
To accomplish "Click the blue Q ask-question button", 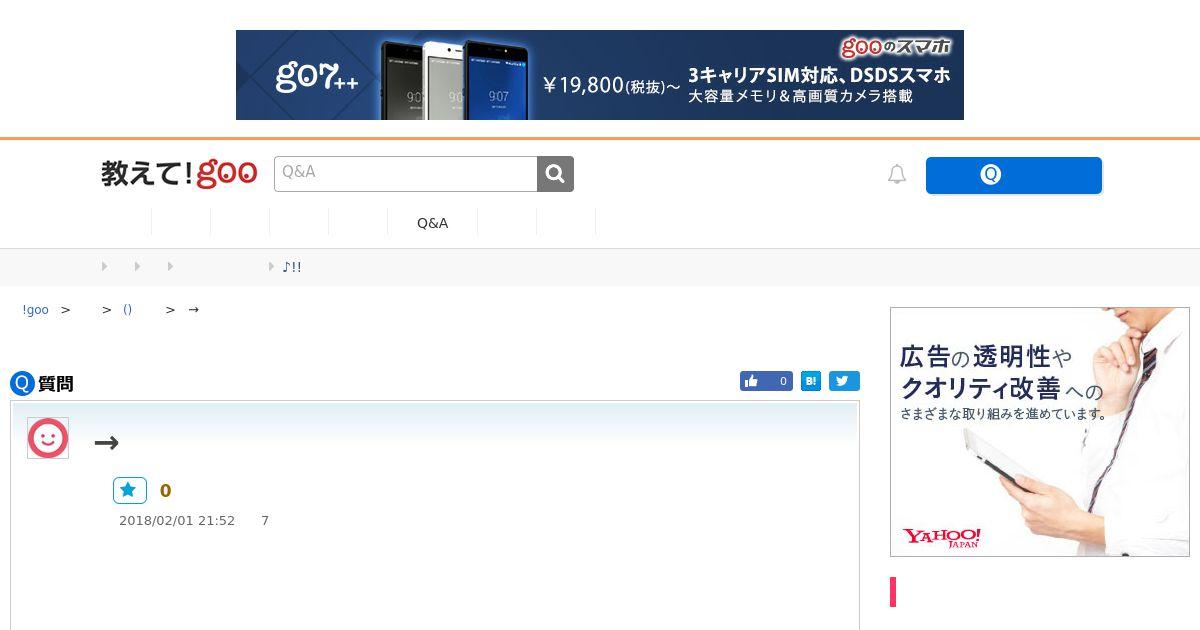I will (x=1014, y=175).
